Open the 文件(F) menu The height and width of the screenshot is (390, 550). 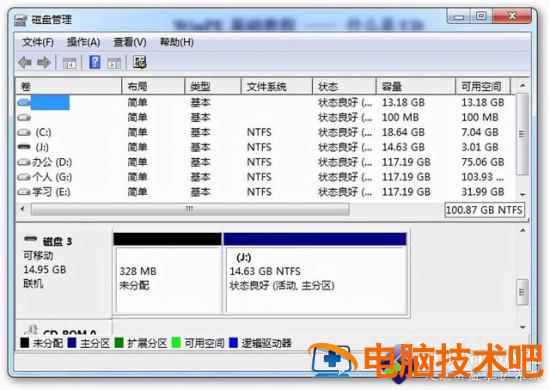[38, 42]
